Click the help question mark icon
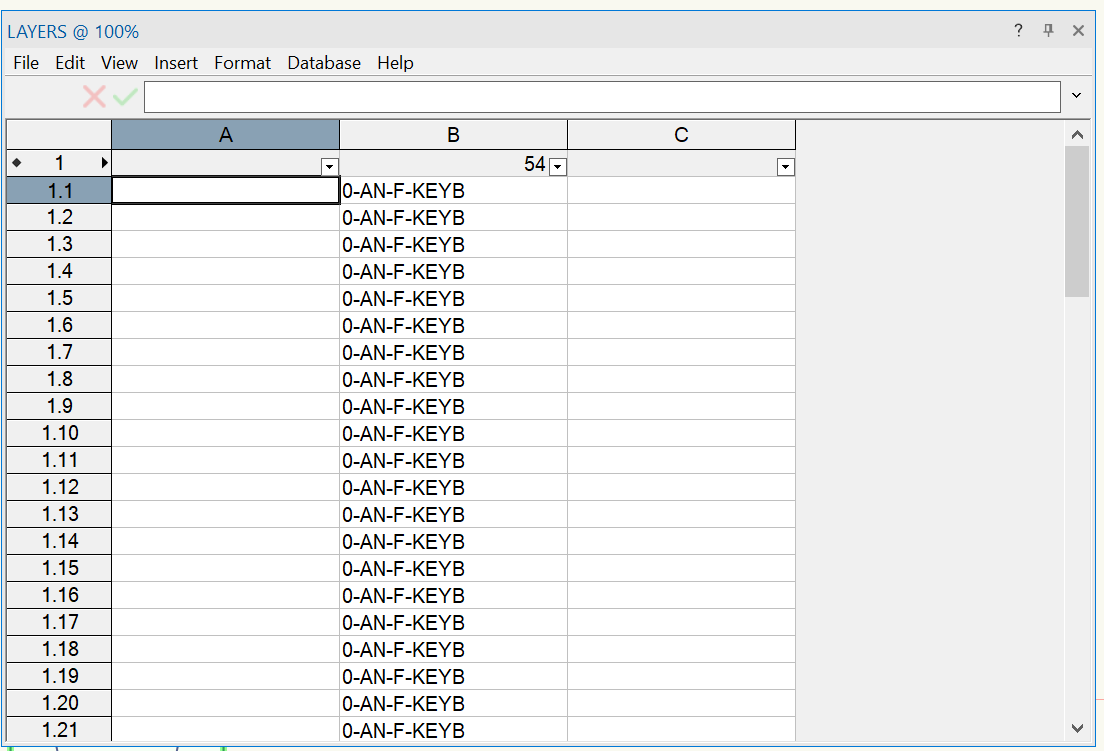 tap(1017, 31)
